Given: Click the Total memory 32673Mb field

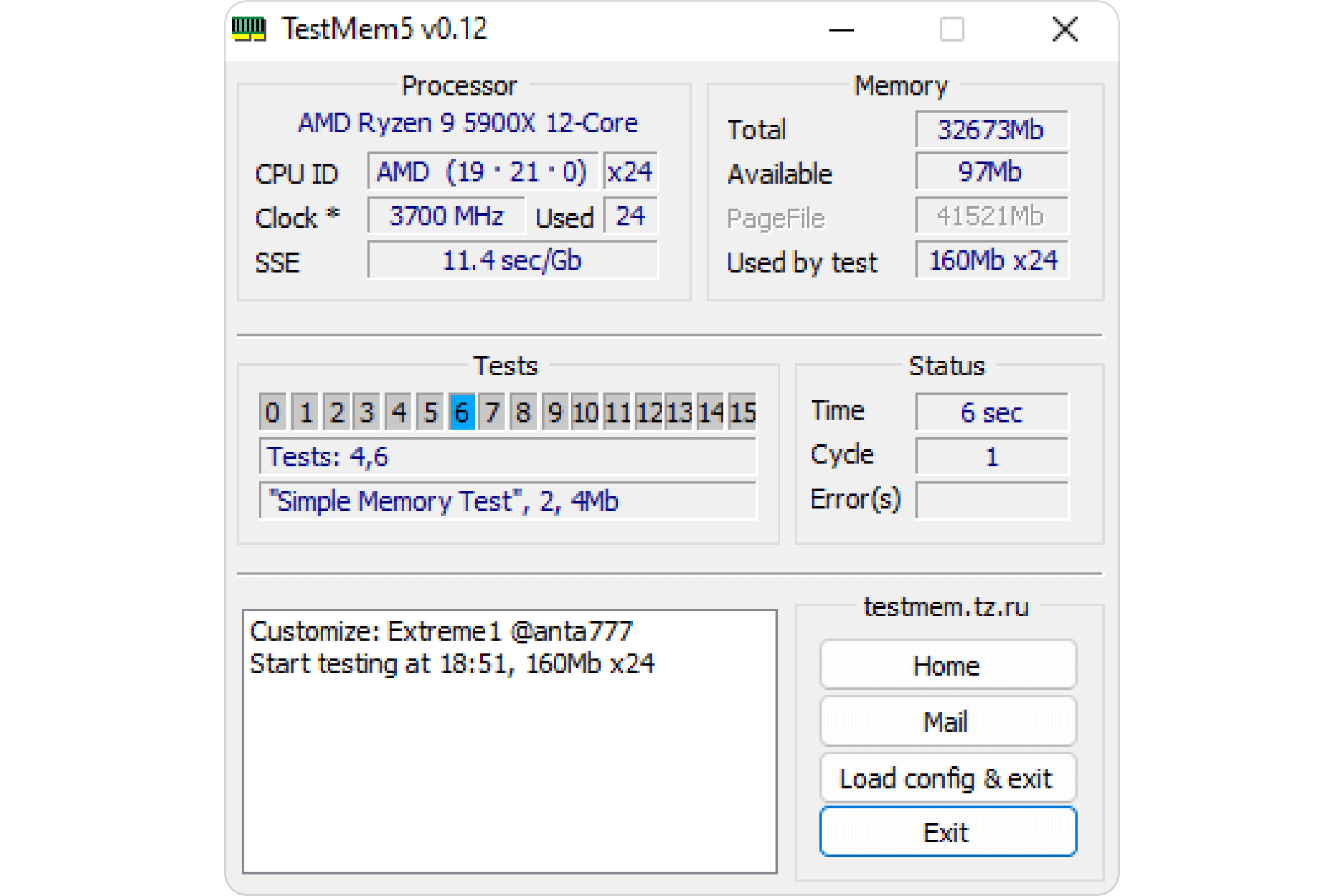Looking at the screenshot, I should pos(990,130).
